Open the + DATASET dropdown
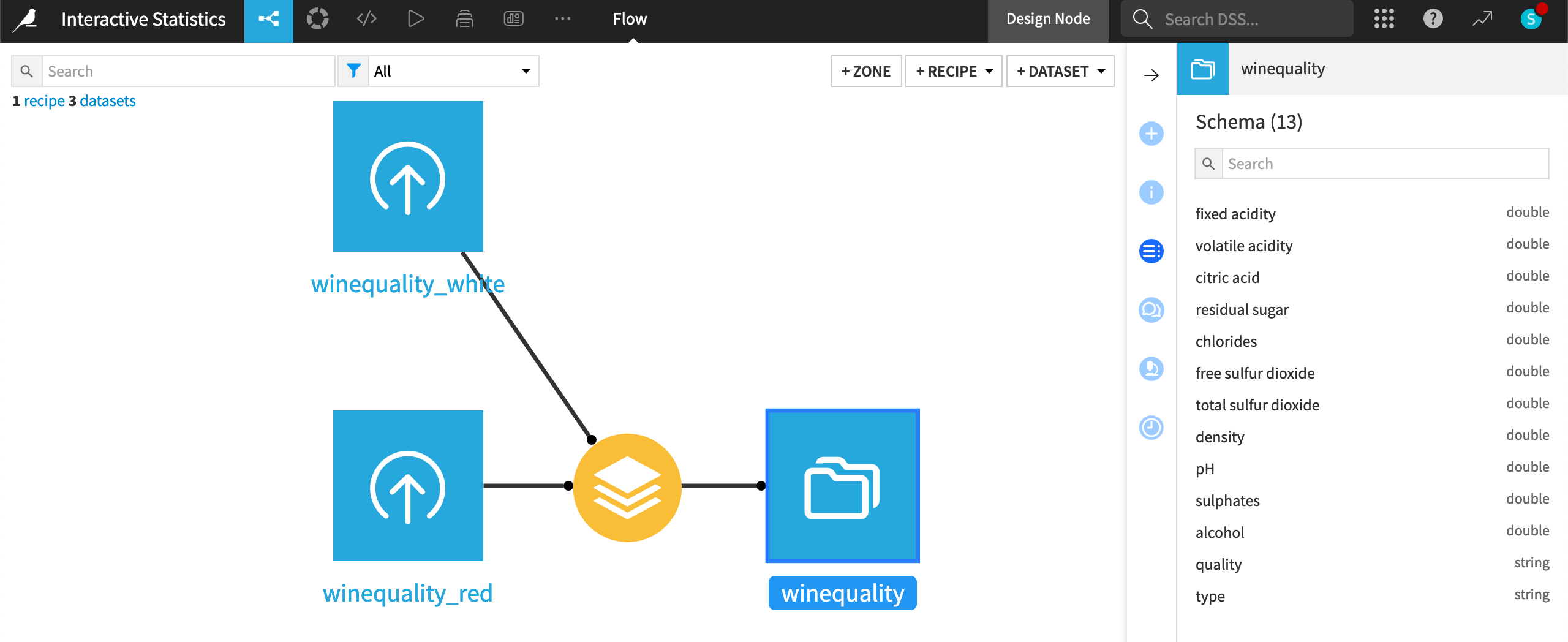Screen dimensions: 1568x642 click(1060, 70)
